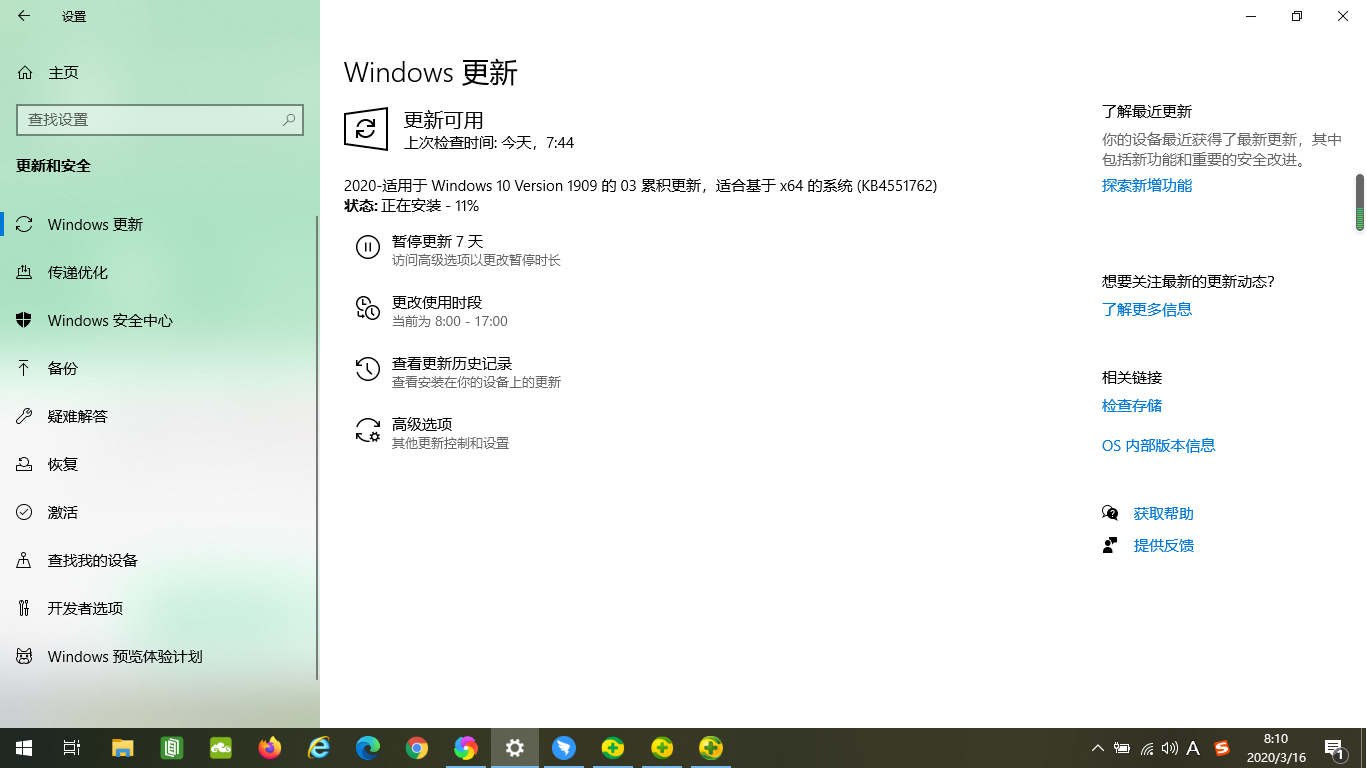This screenshot has height=768, width=1366.
Task: Click the checkmark circle icon for 激活
Action: [x=25, y=512]
